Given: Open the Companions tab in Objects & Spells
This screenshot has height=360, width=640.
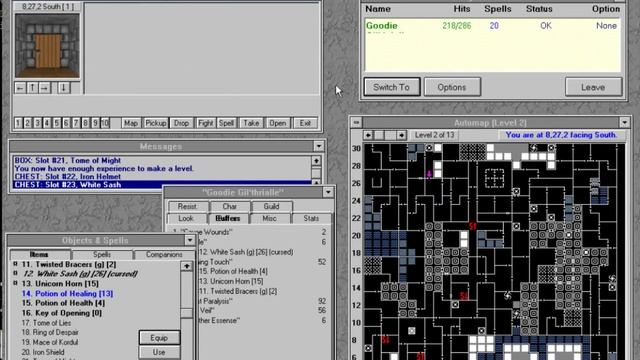Looking at the screenshot, I should pyautogui.click(x=164, y=254).
